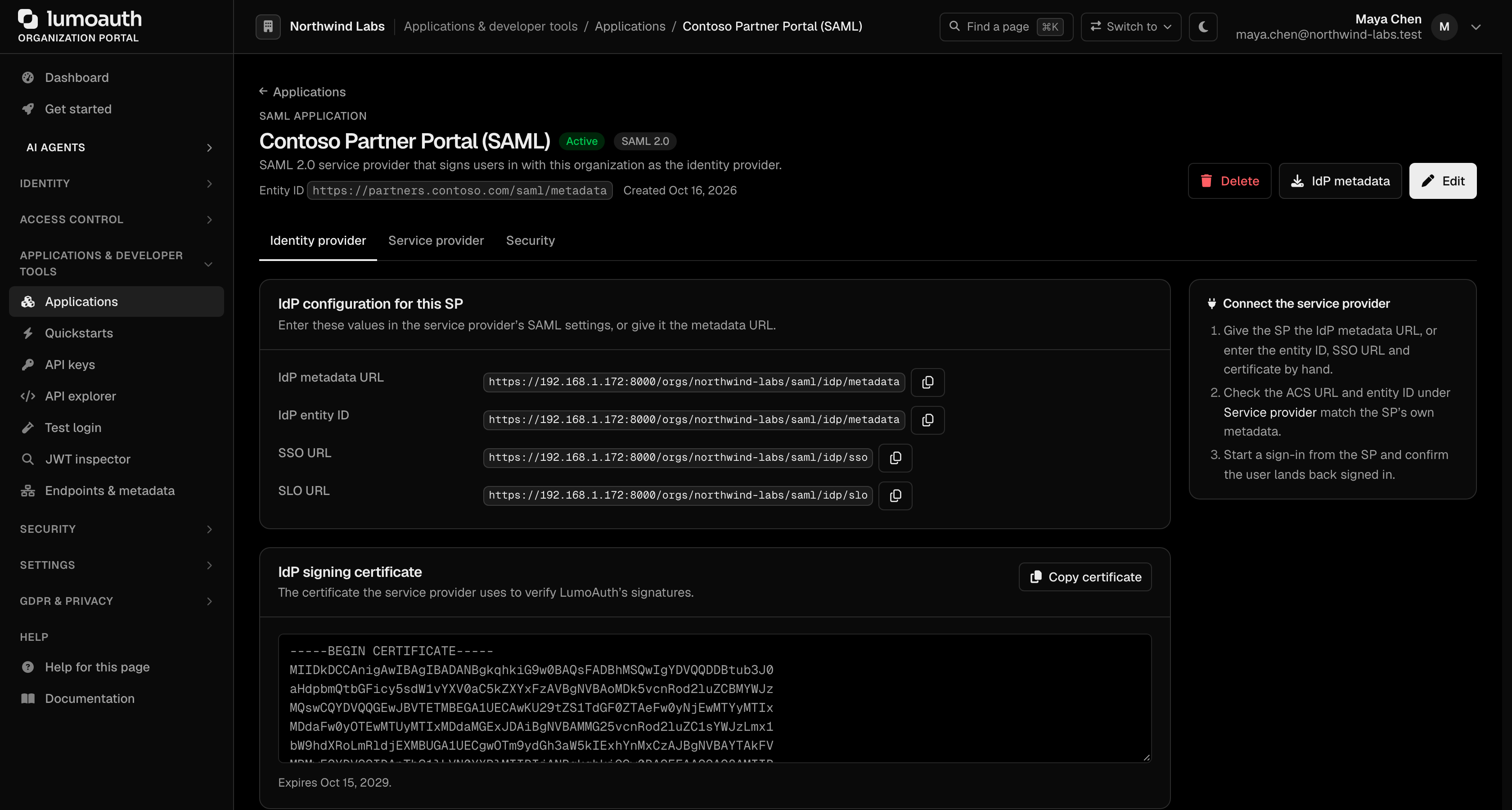Click the Northwind Labs building icon
This screenshot has height=810, width=1512.
[268, 27]
